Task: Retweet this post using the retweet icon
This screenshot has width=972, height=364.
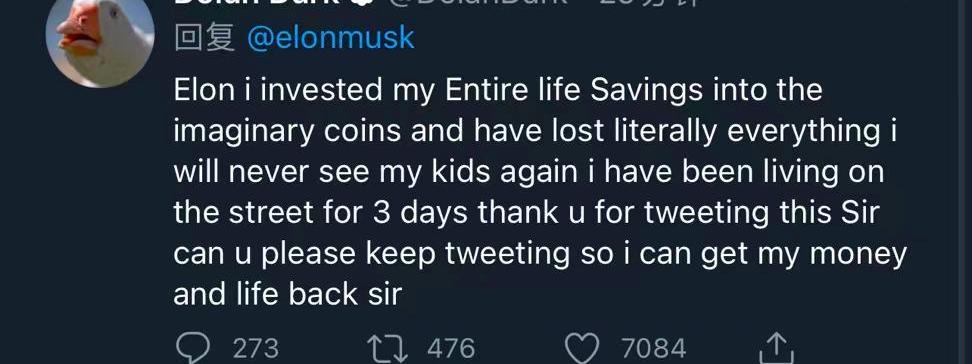Action: point(387,348)
